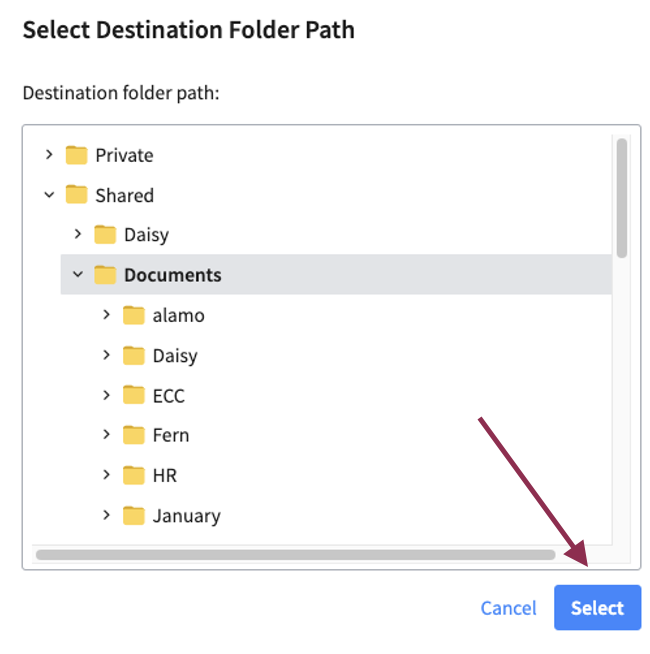
Task: Click the vertical scrollbar thumb
Action: [622, 198]
